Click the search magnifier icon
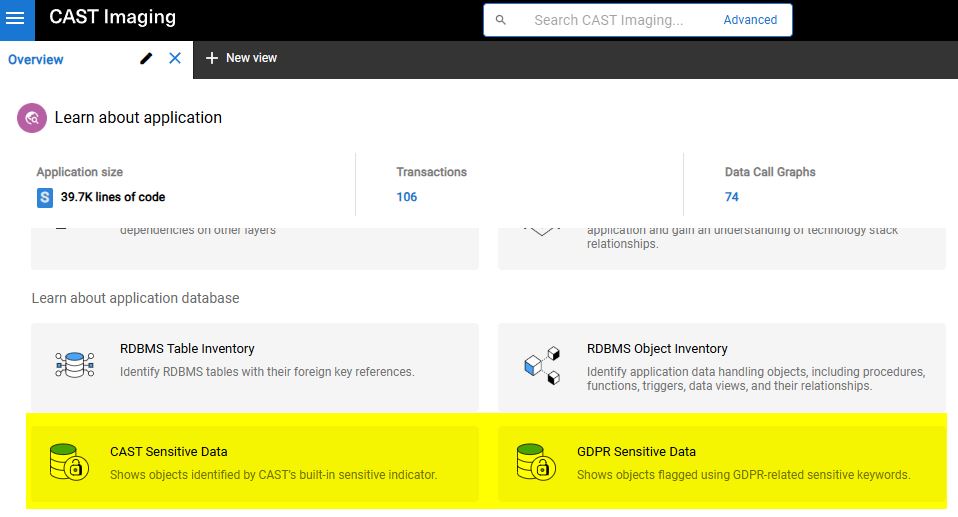 (501, 20)
